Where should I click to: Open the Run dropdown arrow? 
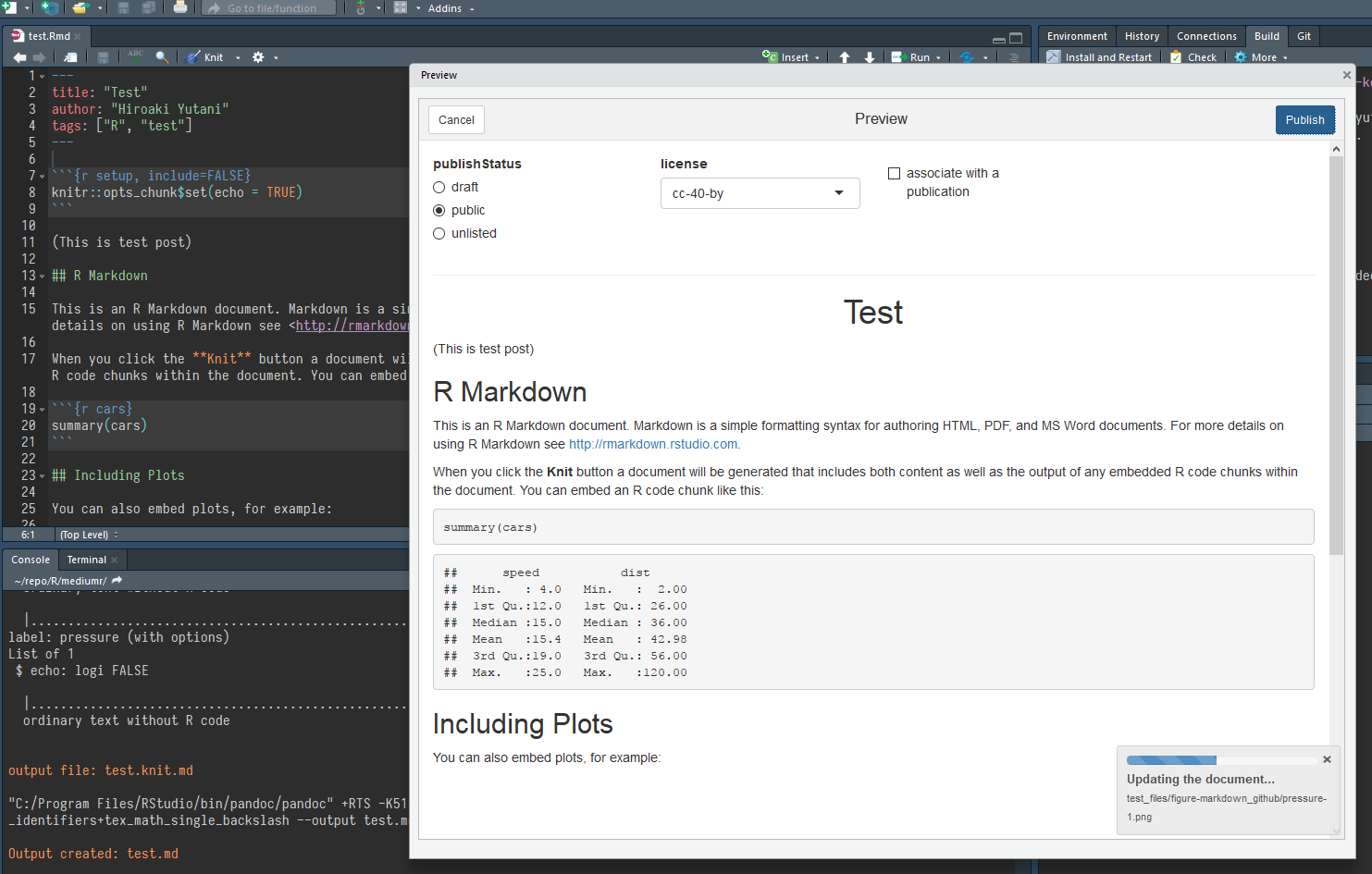click(938, 57)
